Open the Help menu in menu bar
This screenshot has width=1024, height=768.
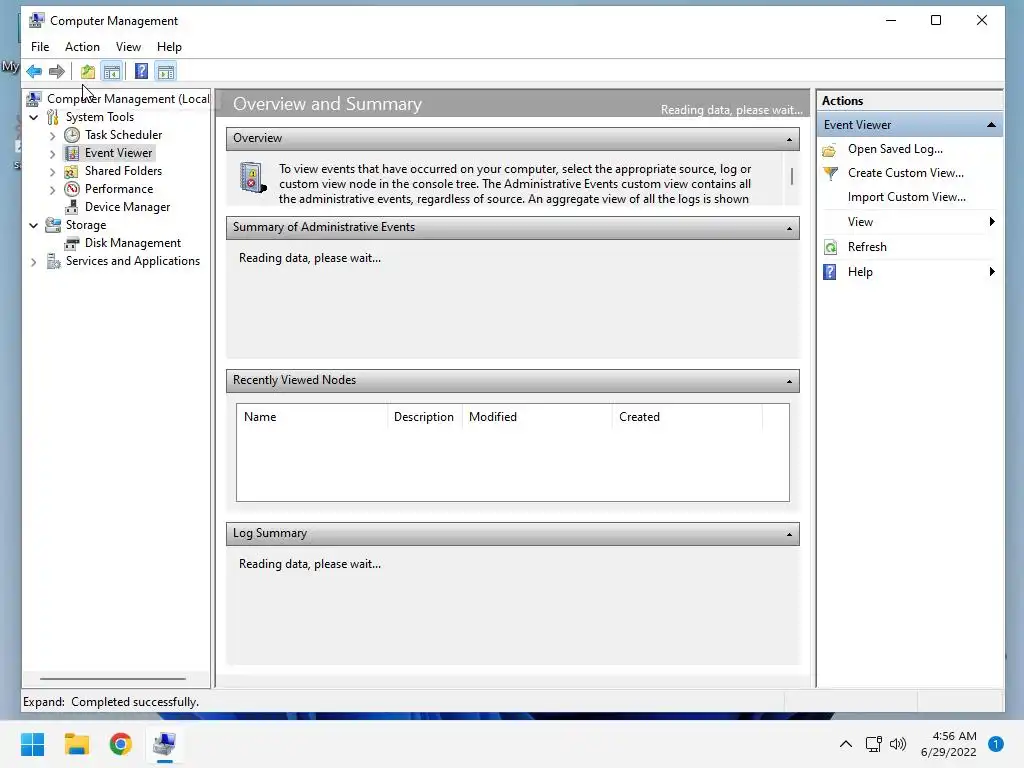[169, 47]
